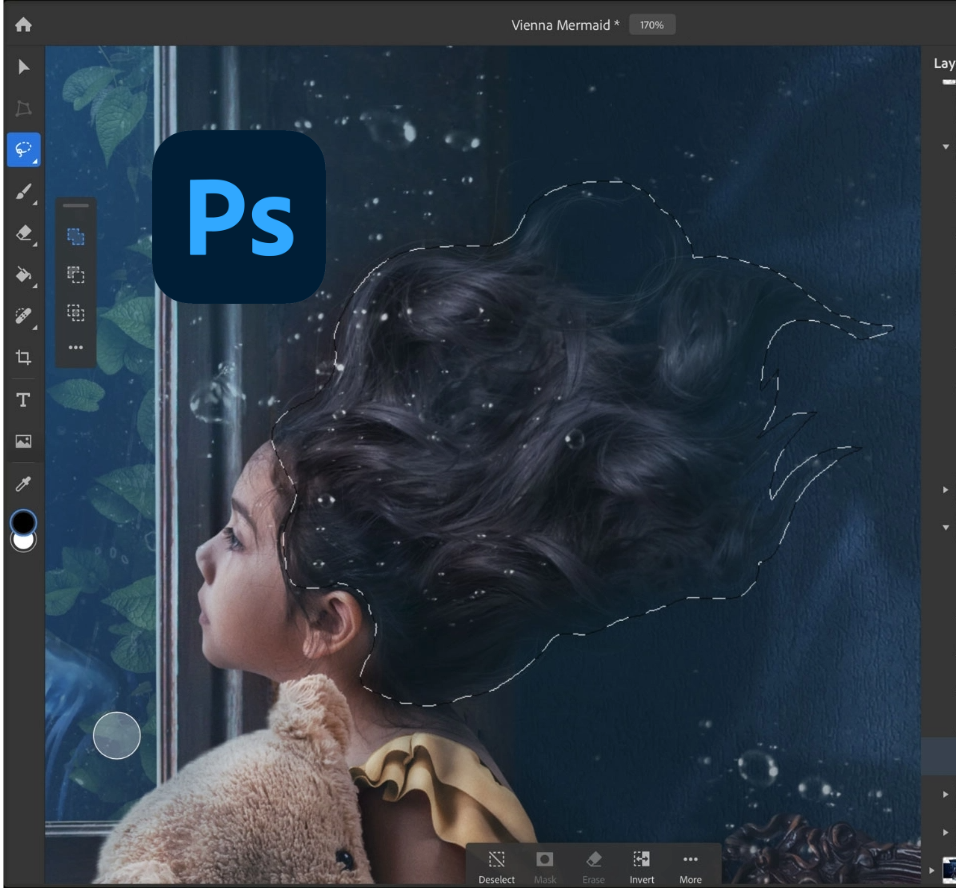Image resolution: width=956 pixels, height=888 pixels.
Task: Select the Brush tool
Action: coord(23,192)
